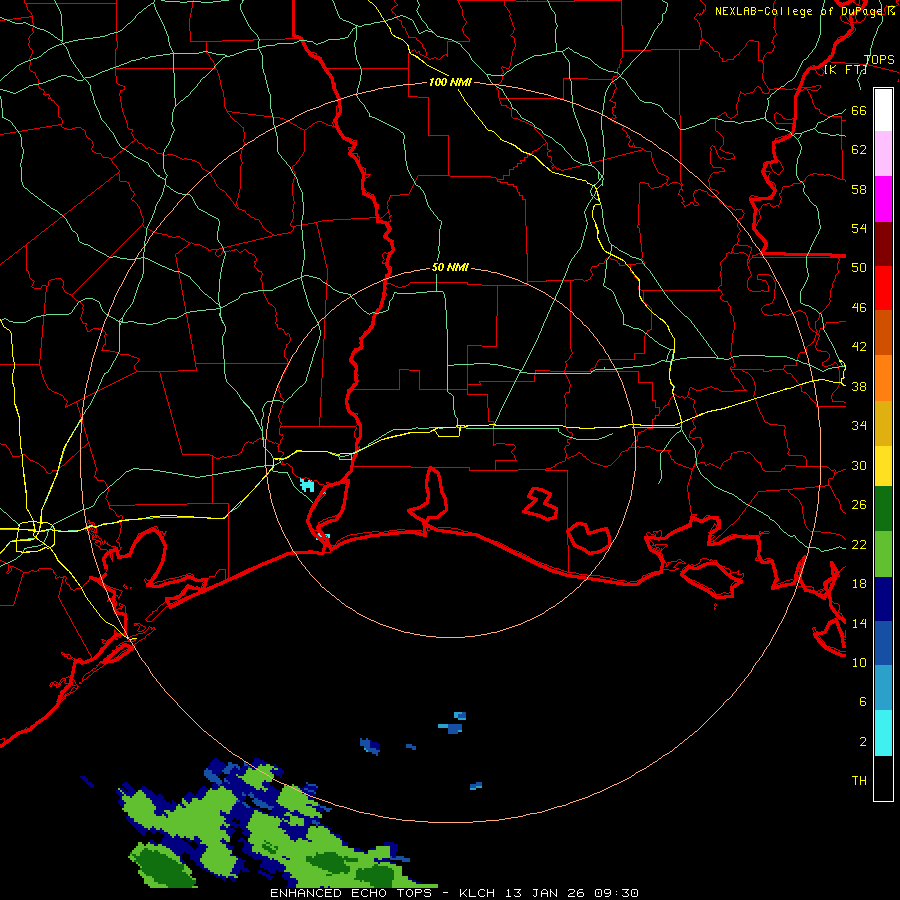Image resolution: width=900 pixels, height=900 pixels.
Task: Pick the bright orange legend swatch
Action: 883,378
